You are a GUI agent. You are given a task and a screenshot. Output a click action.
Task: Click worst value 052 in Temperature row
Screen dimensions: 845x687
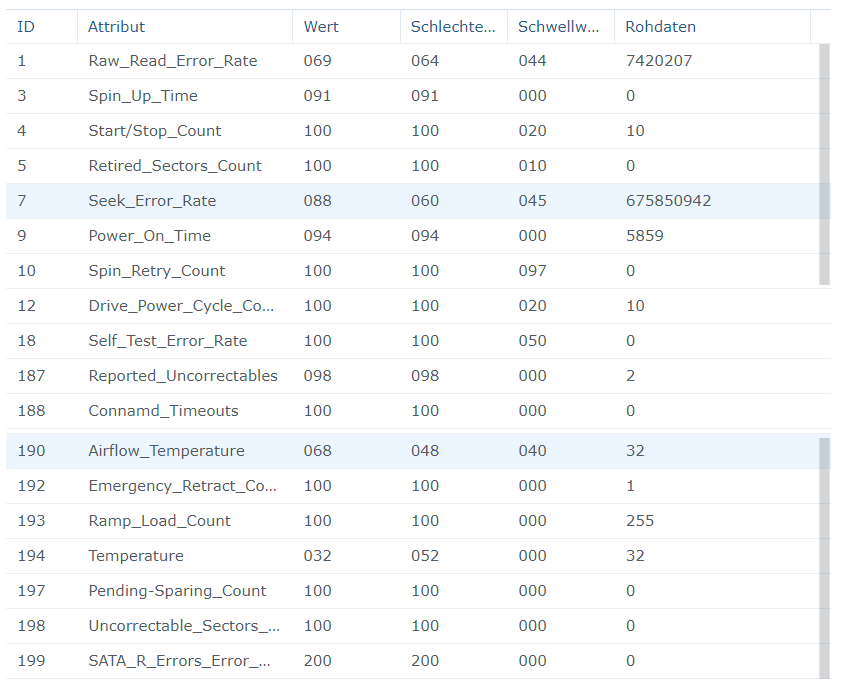click(x=425, y=556)
